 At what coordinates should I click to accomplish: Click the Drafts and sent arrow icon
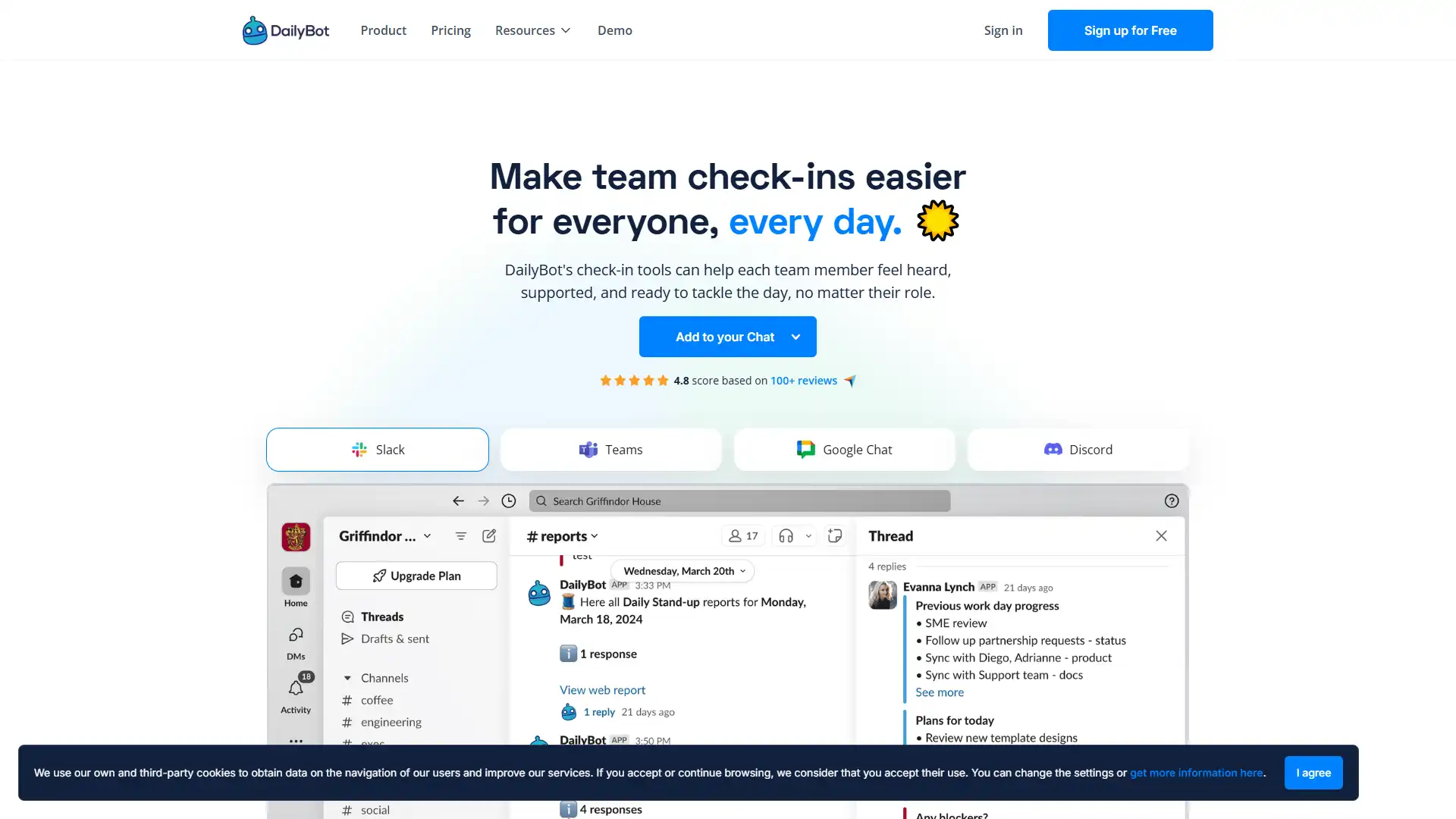tap(348, 639)
